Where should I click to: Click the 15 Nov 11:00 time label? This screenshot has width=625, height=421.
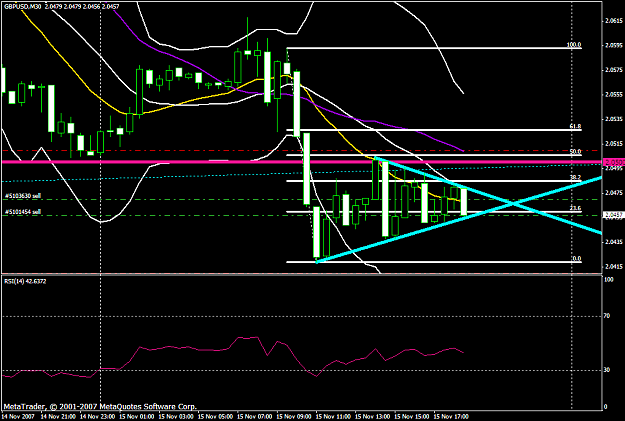333,417
